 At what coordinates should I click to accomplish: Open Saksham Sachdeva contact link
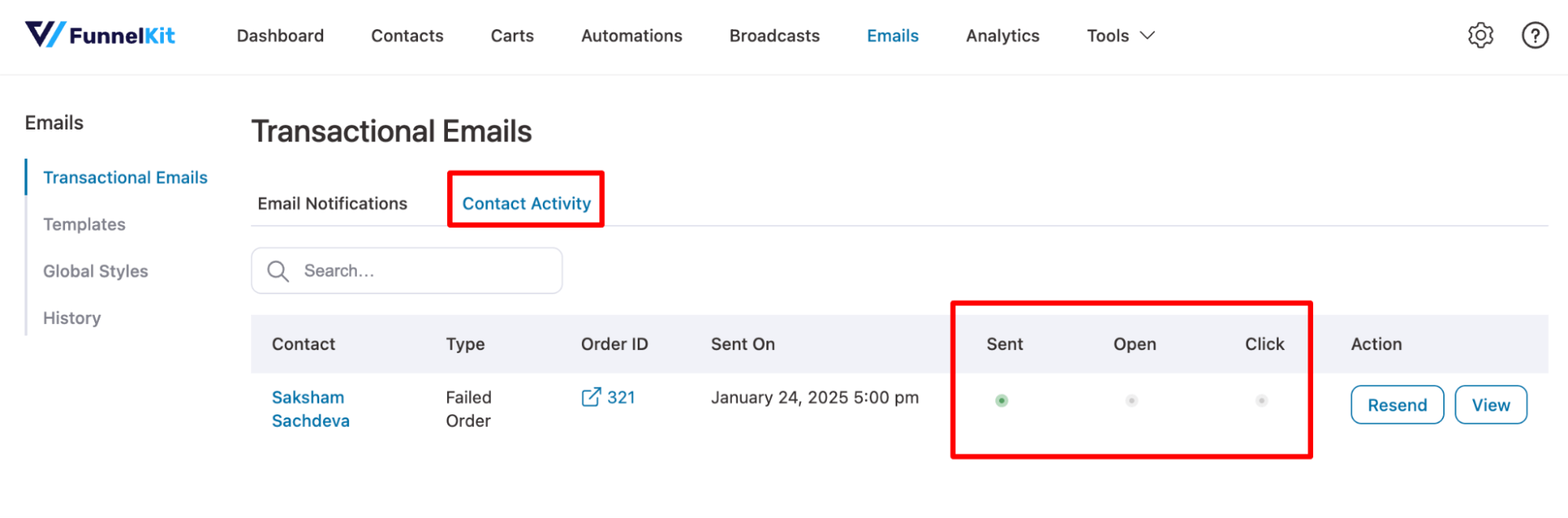click(311, 410)
